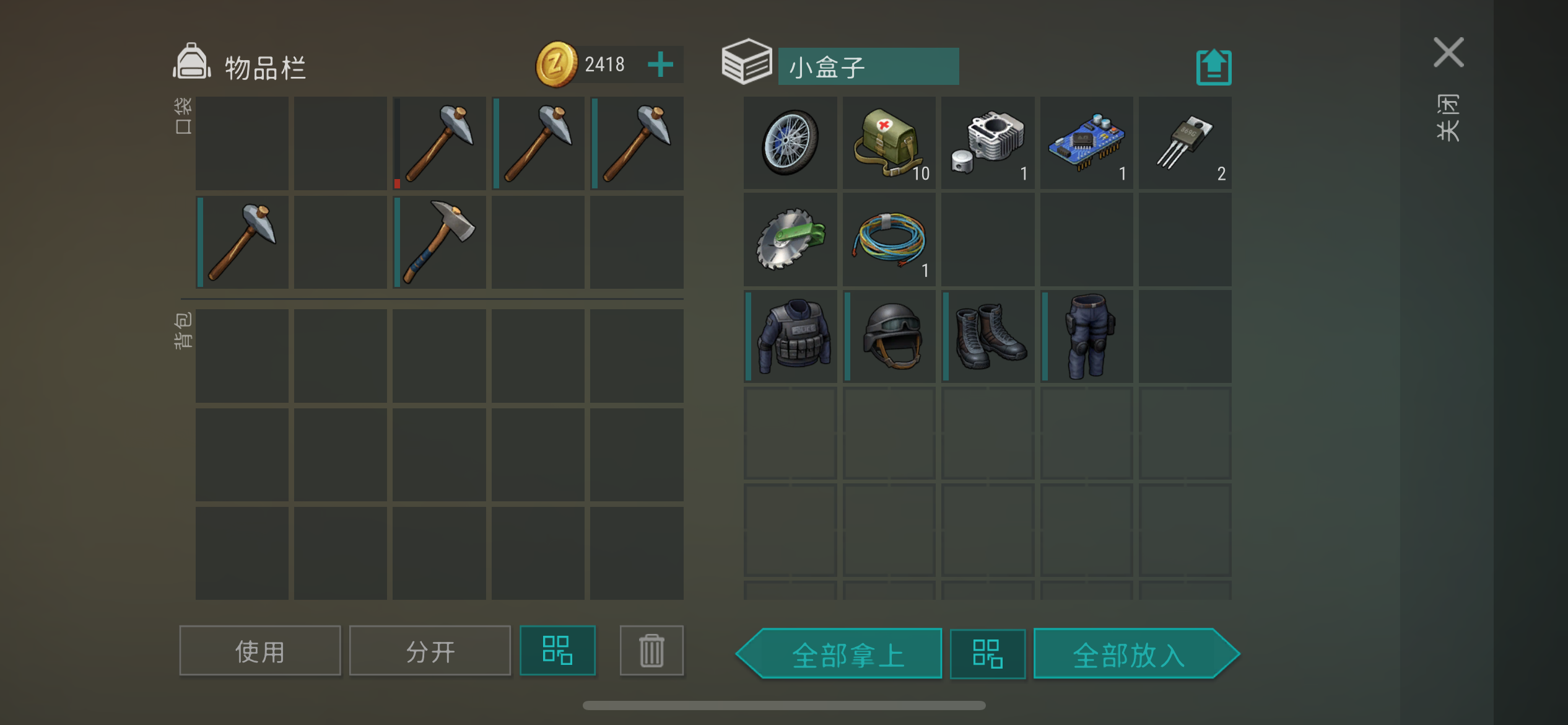Tap the plus icon to add coins
Screen dimensions: 1568x725
coord(660,64)
